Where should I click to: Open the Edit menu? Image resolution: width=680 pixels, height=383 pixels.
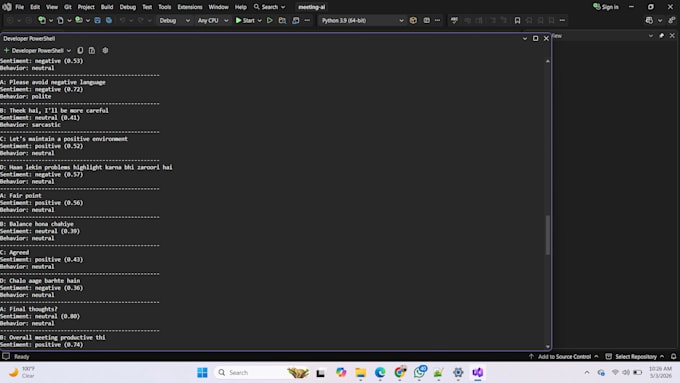coord(35,7)
